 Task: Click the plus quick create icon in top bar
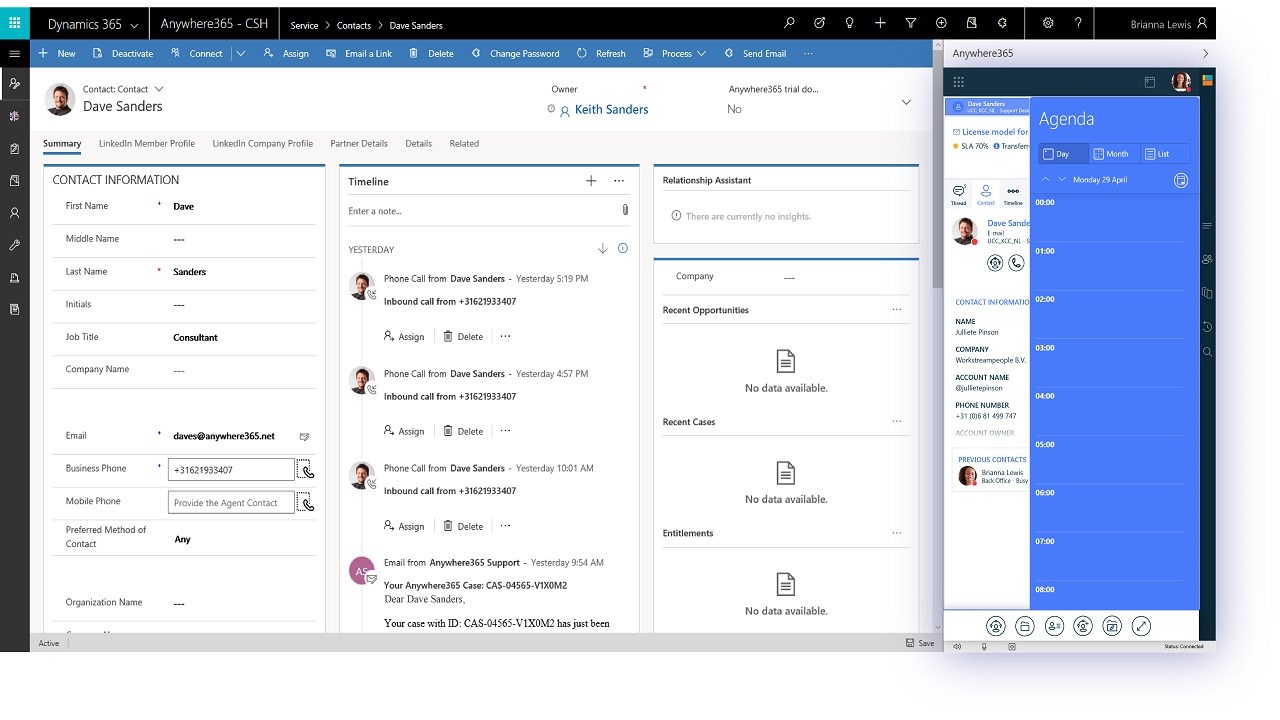click(x=880, y=23)
